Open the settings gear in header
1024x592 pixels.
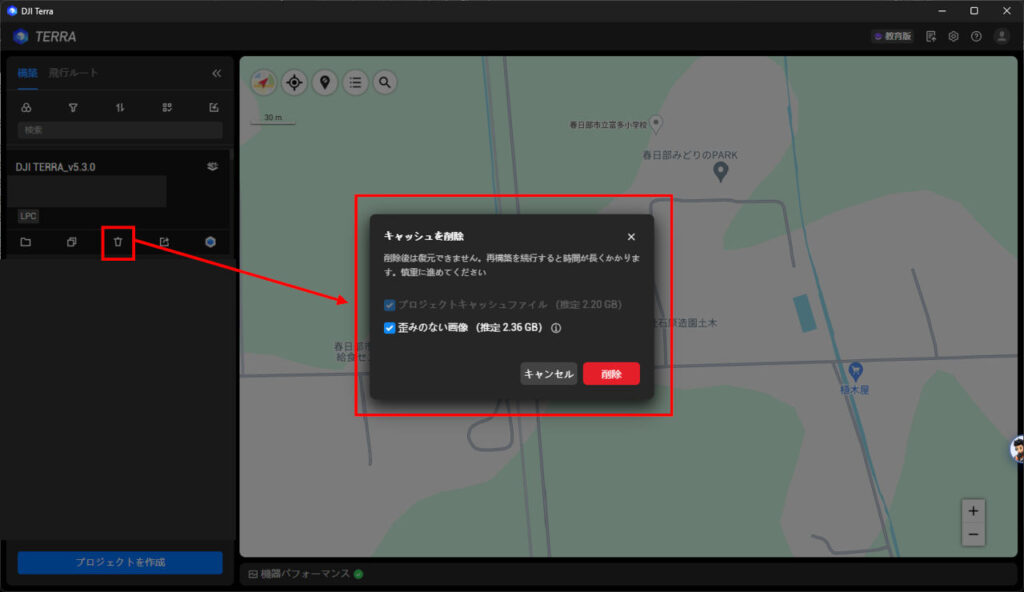(953, 37)
